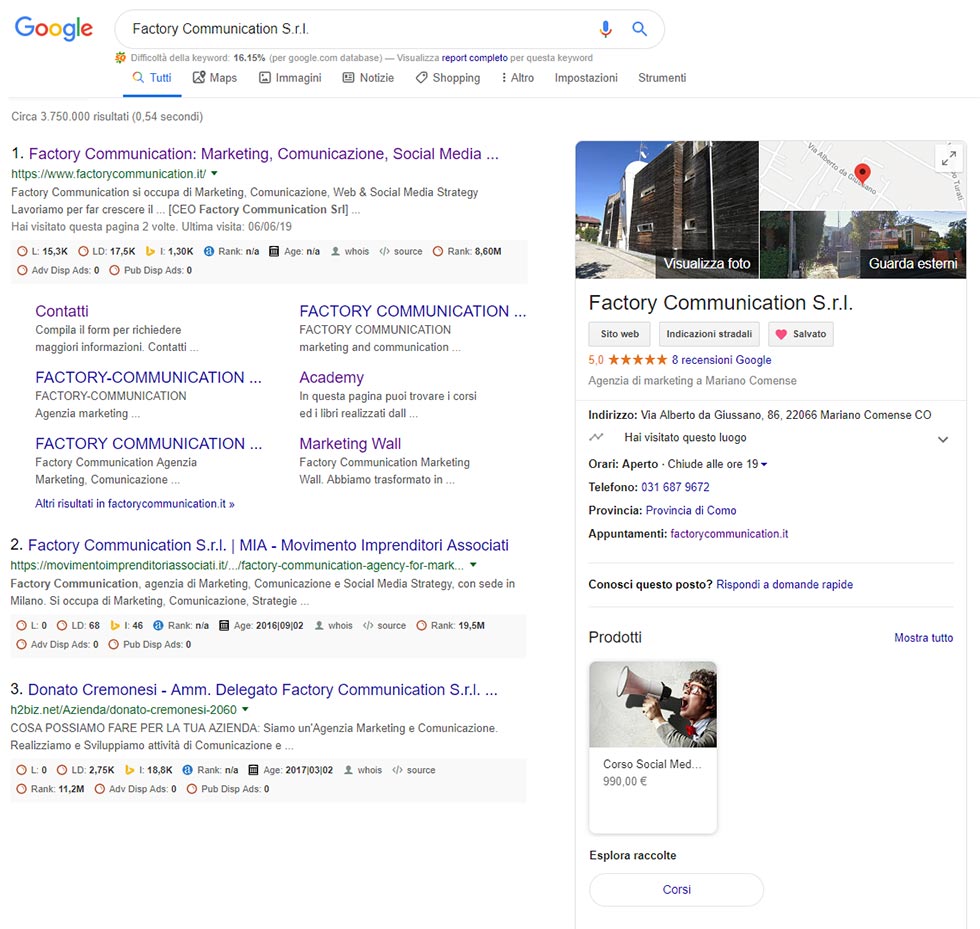The height and width of the screenshot is (929, 980).
Task: Open dropdown arrow beside h2biz.net URL
Action: (245, 709)
